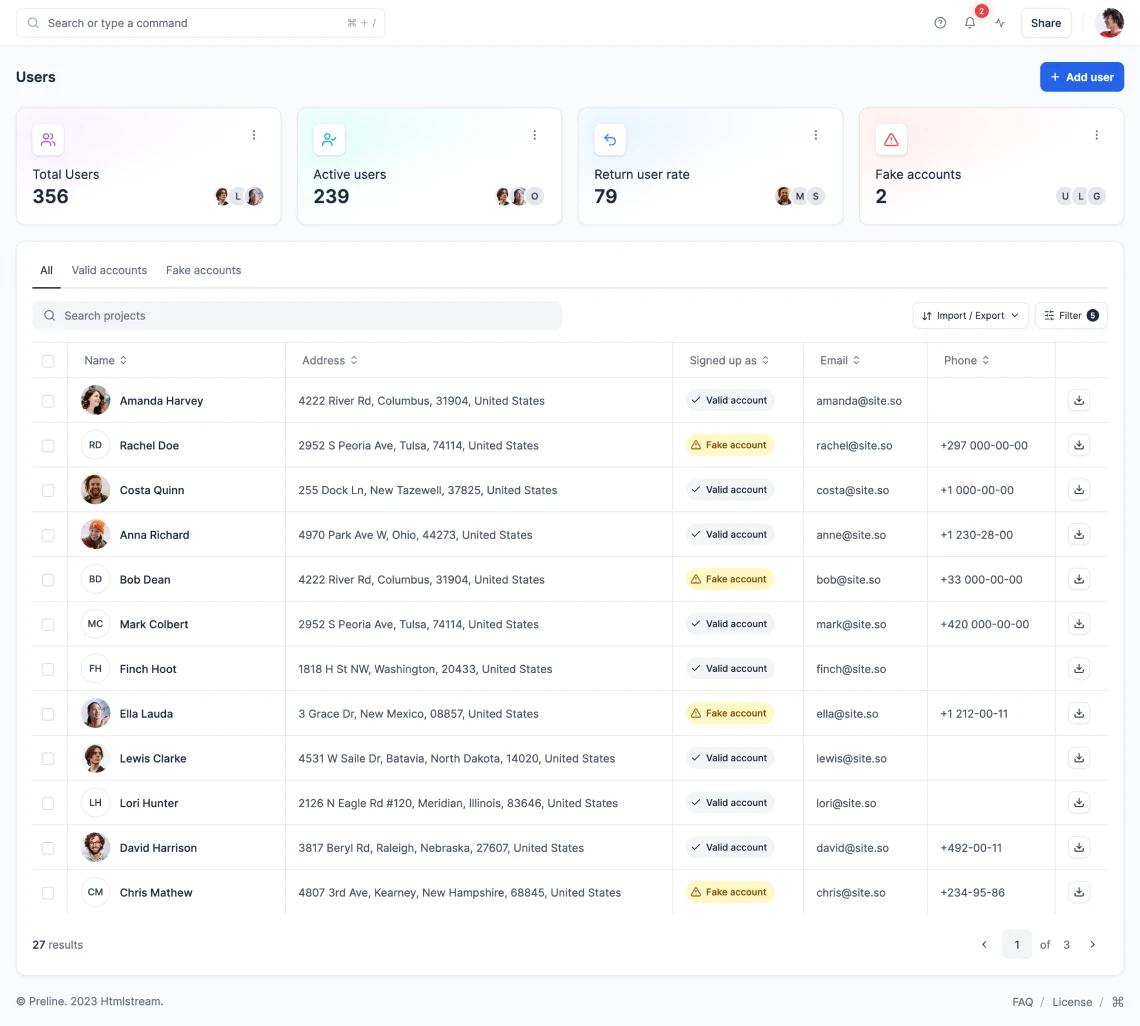Open the Import / Export dropdown
1140x1026 pixels.
point(970,316)
